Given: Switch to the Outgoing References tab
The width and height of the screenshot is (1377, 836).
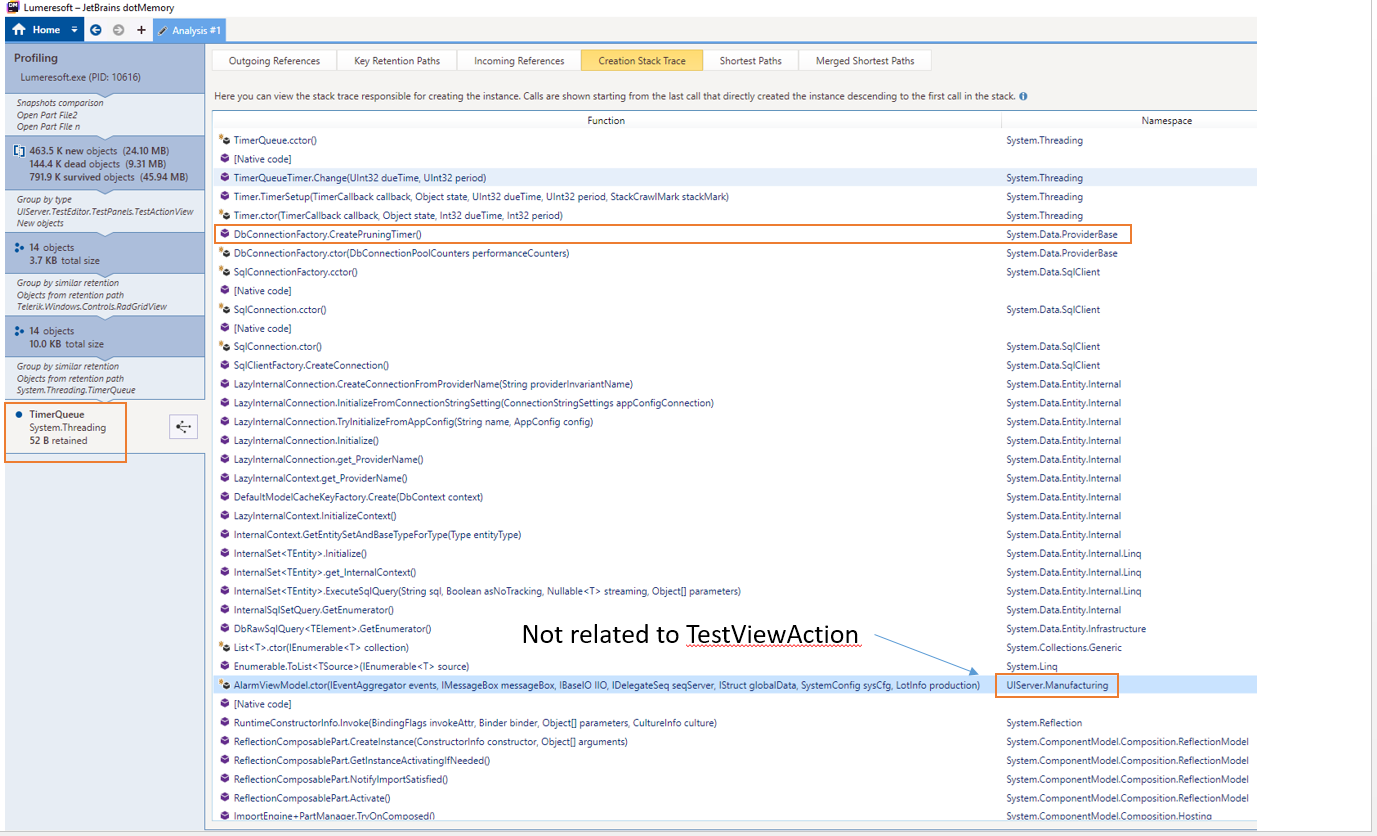Looking at the screenshot, I should pyautogui.click(x=275, y=61).
